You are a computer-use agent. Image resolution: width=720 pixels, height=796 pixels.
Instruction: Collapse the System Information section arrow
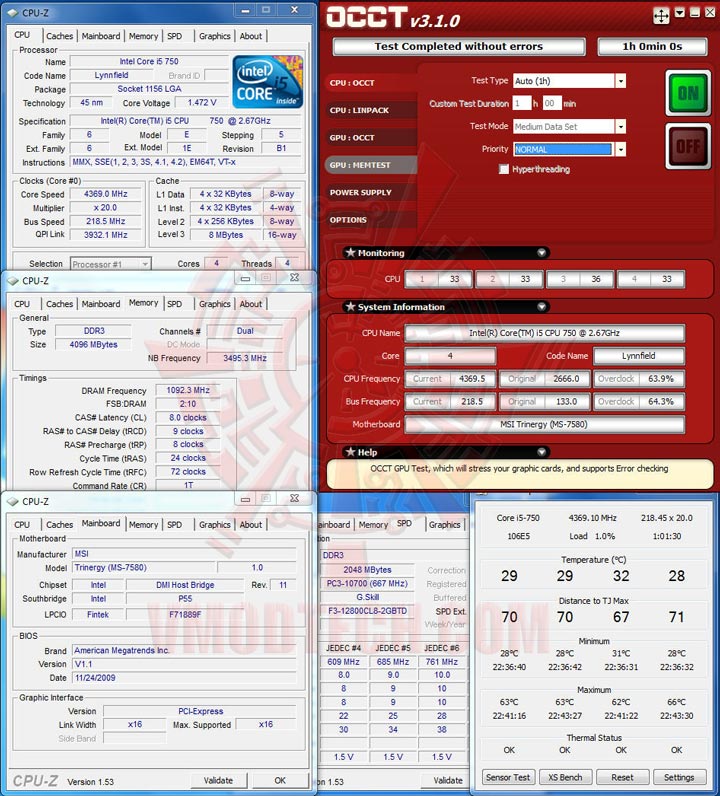click(542, 307)
